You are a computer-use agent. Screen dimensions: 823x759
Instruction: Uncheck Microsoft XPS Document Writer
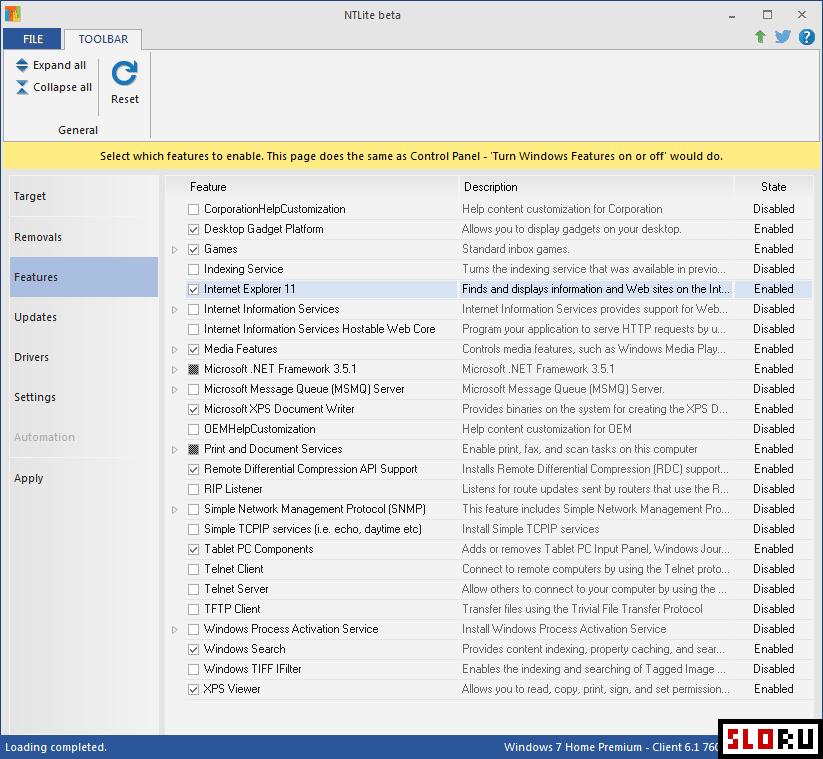tap(194, 409)
